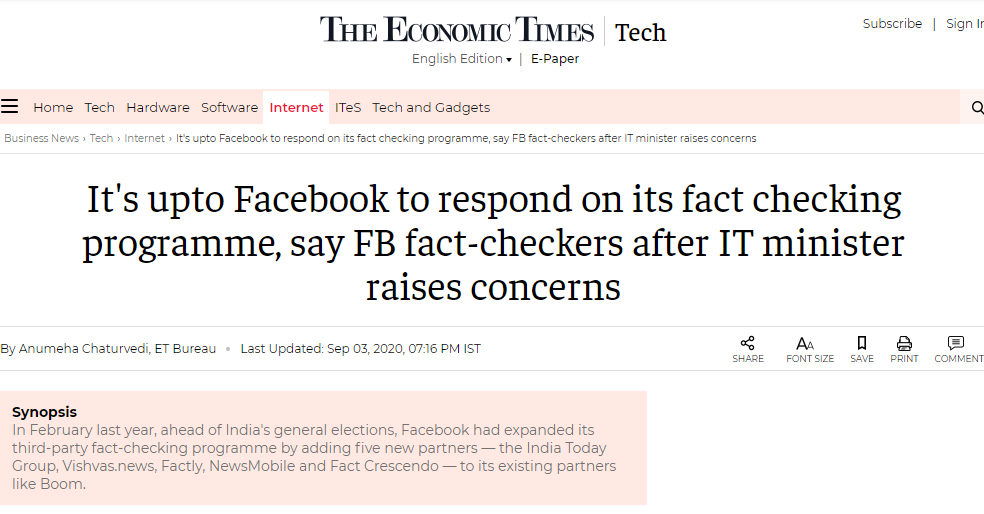Click the Subscribe link

[892, 23]
